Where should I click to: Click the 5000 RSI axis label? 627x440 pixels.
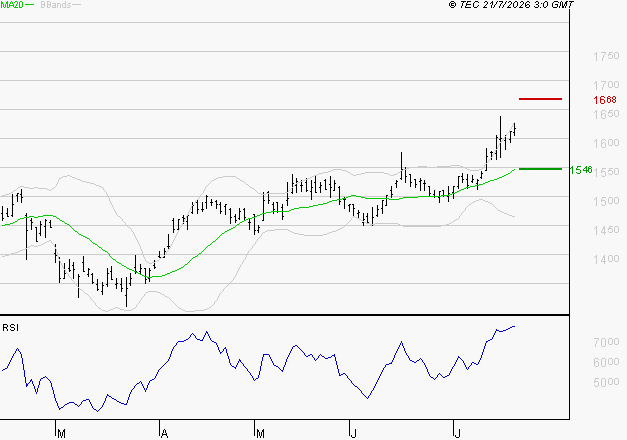(606, 382)
